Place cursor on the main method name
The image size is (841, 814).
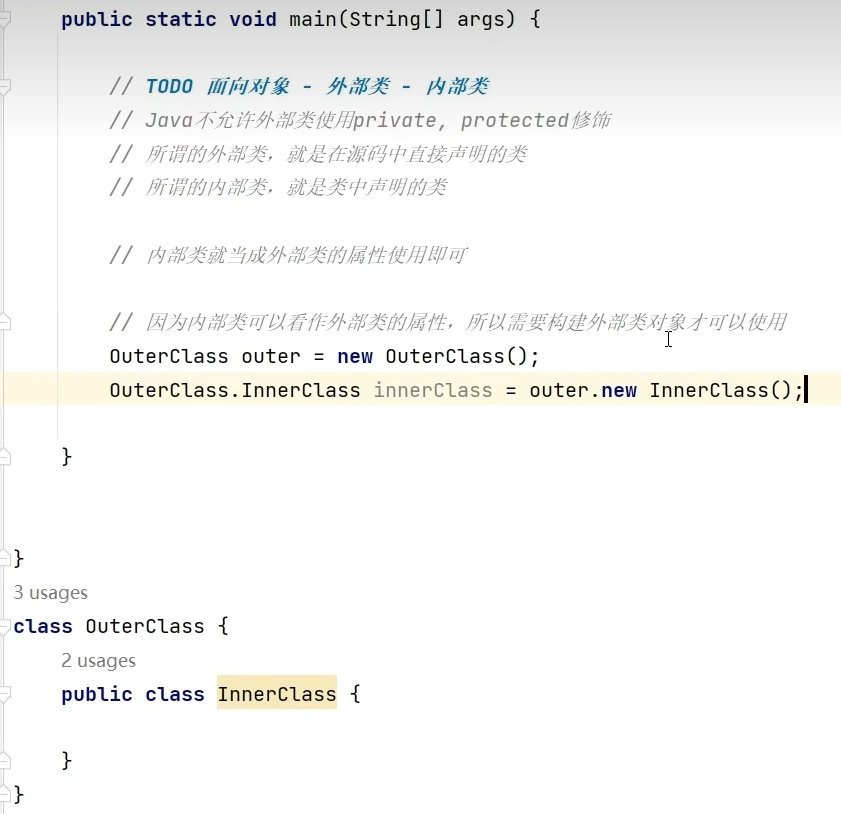coord(311,19)
